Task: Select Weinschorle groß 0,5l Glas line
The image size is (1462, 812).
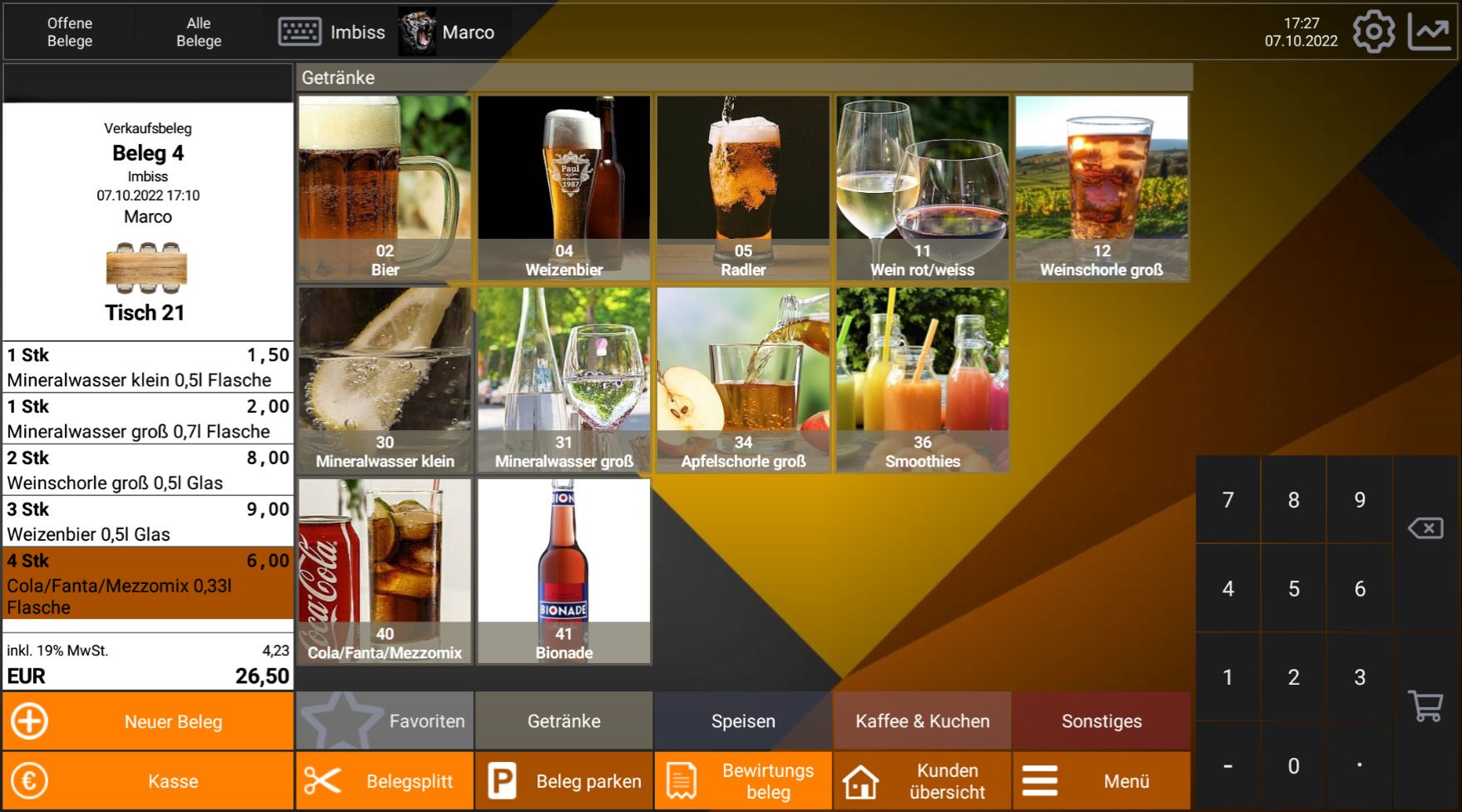Action: pos(148,469)
